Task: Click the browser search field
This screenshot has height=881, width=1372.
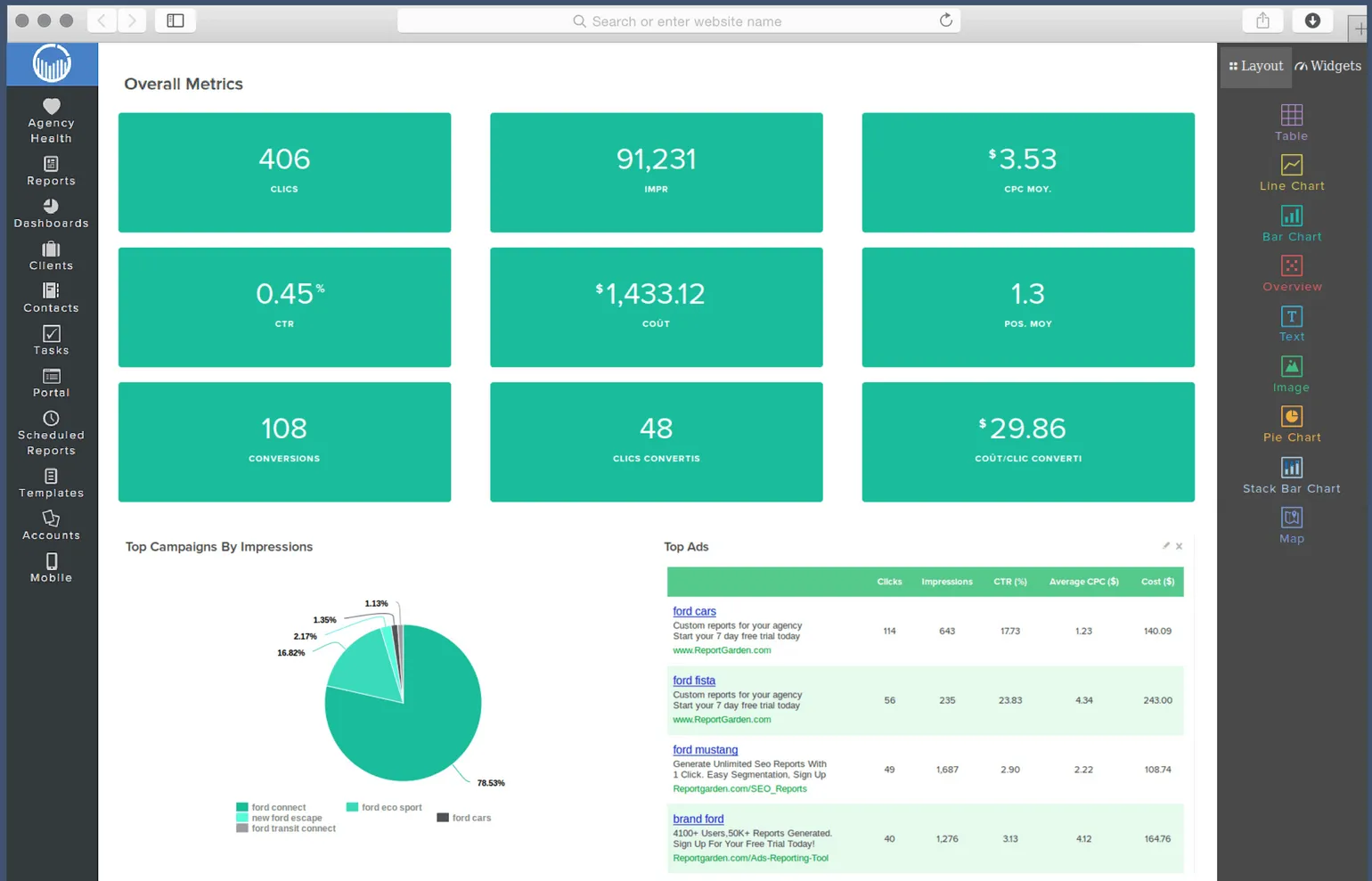Action: click(679, 20)
